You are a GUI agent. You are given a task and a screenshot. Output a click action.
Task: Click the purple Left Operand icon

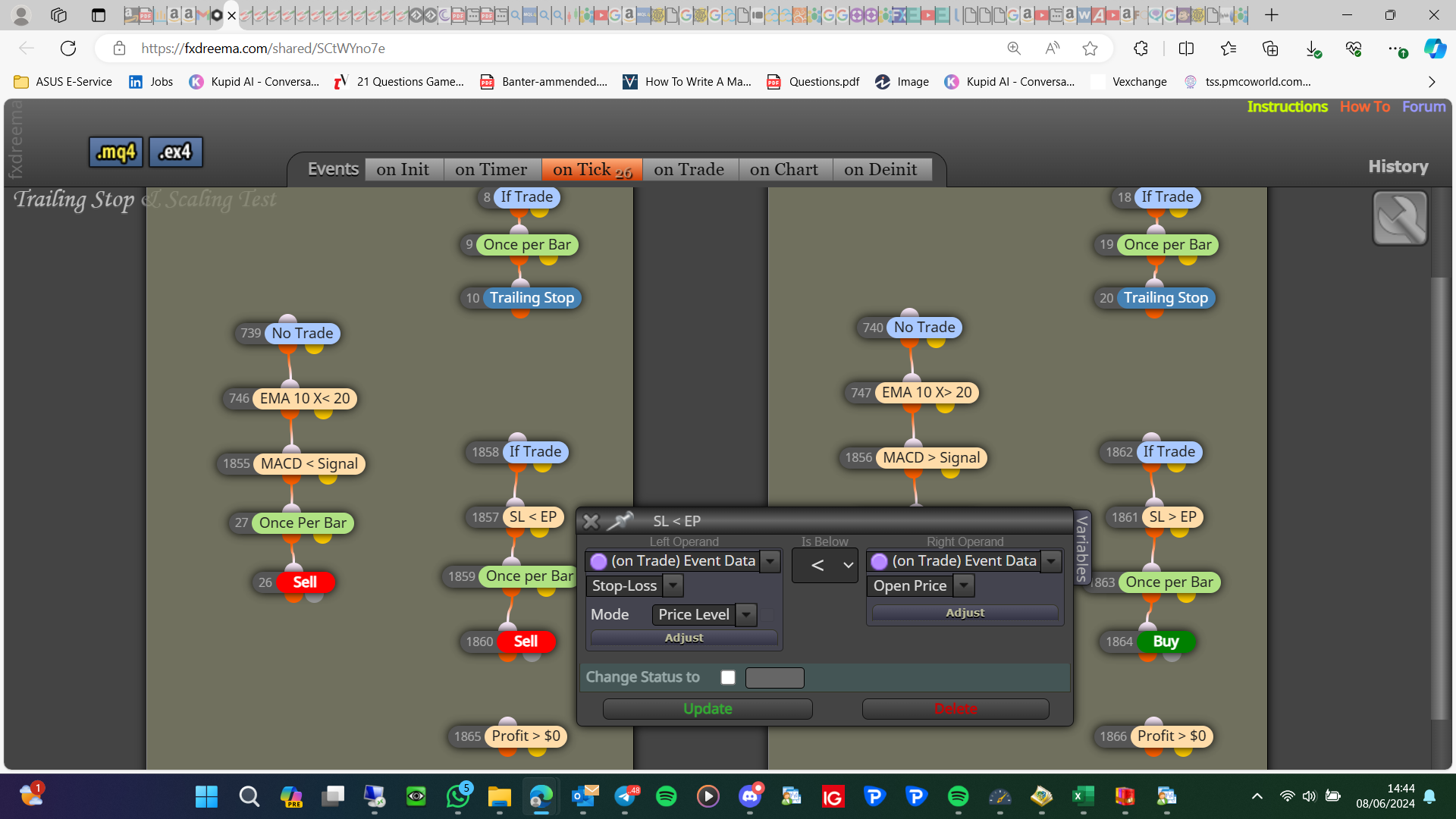click(598, 561)
